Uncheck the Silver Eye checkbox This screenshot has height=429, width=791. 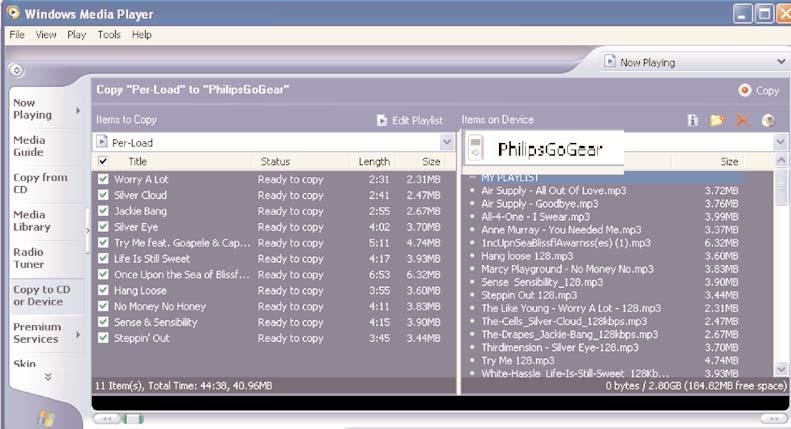point(103,227)
